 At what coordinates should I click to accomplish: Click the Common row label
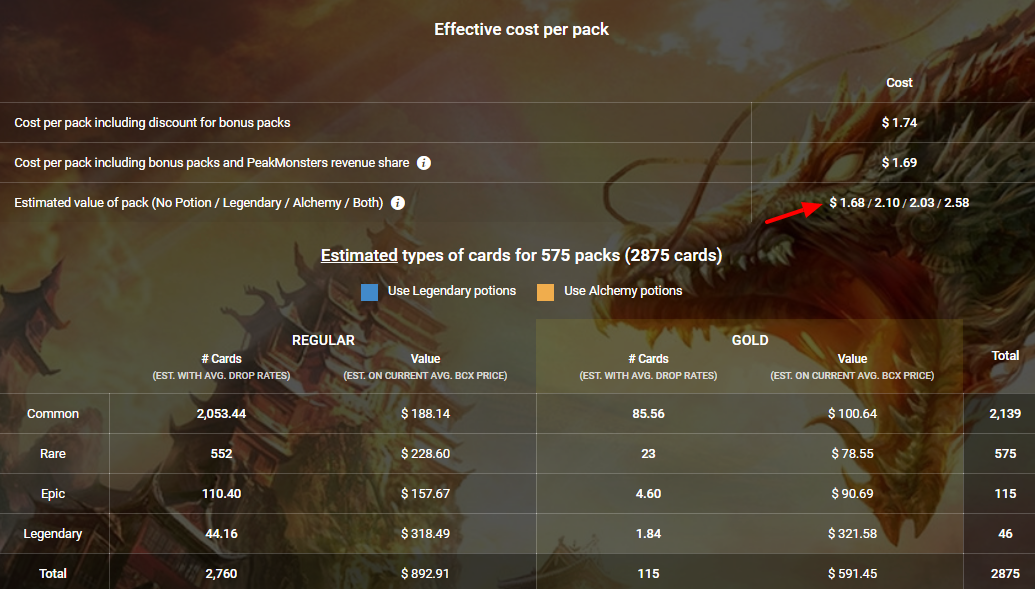tap(53, 414)
